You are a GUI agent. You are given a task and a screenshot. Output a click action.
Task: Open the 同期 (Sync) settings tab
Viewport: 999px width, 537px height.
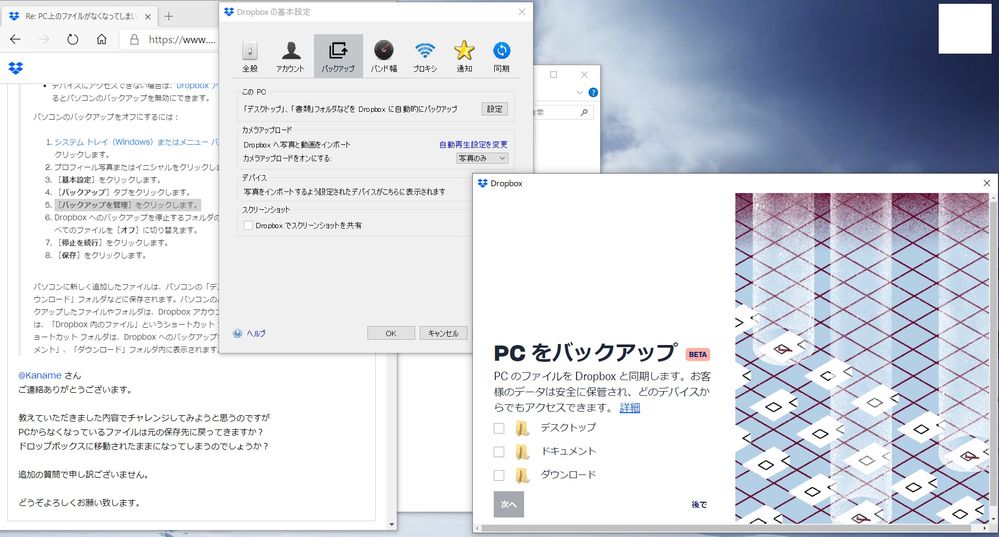click(x=501, y=56)
